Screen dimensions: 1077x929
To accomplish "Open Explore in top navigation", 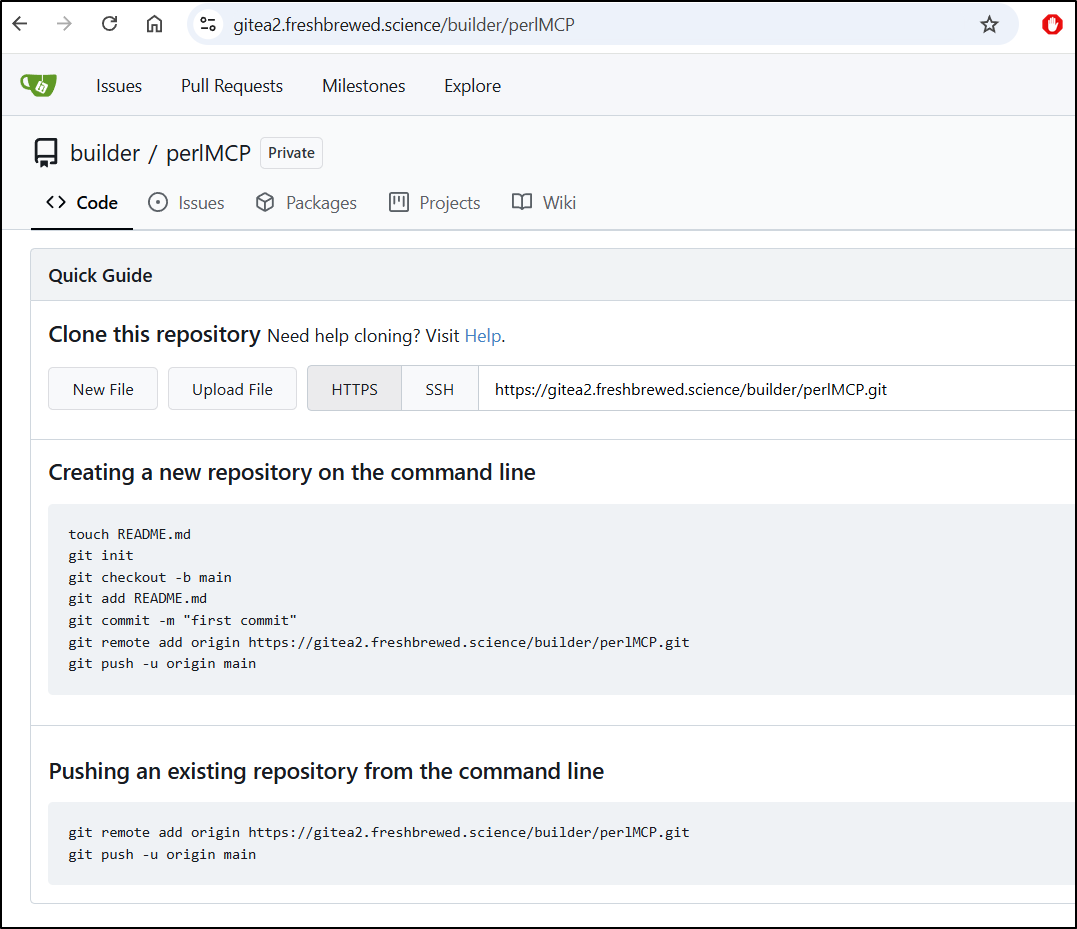I will coord(473,86).
